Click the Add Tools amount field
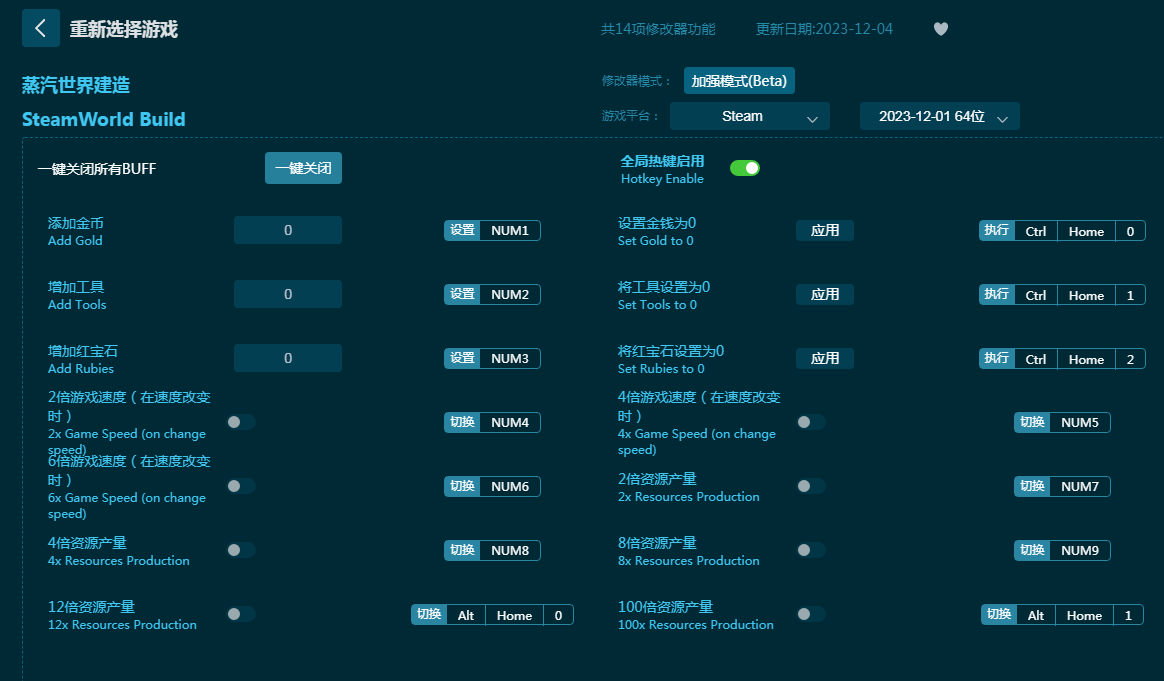The image size is (1164, 681). 288,294
